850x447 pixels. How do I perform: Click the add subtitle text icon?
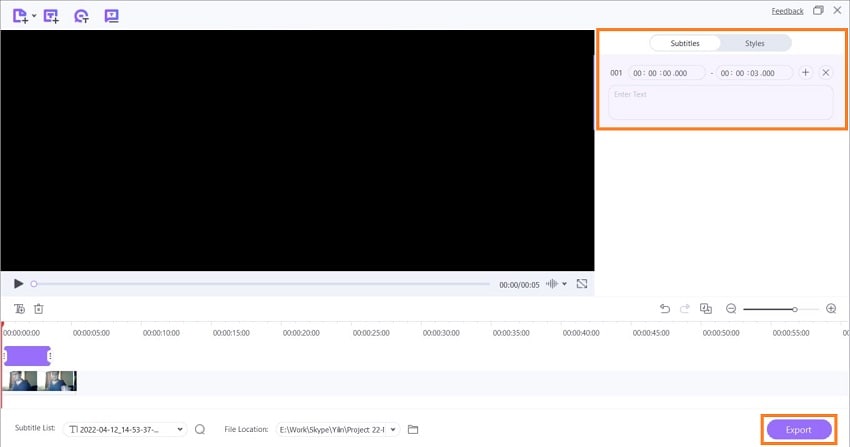tap(51, 16)
